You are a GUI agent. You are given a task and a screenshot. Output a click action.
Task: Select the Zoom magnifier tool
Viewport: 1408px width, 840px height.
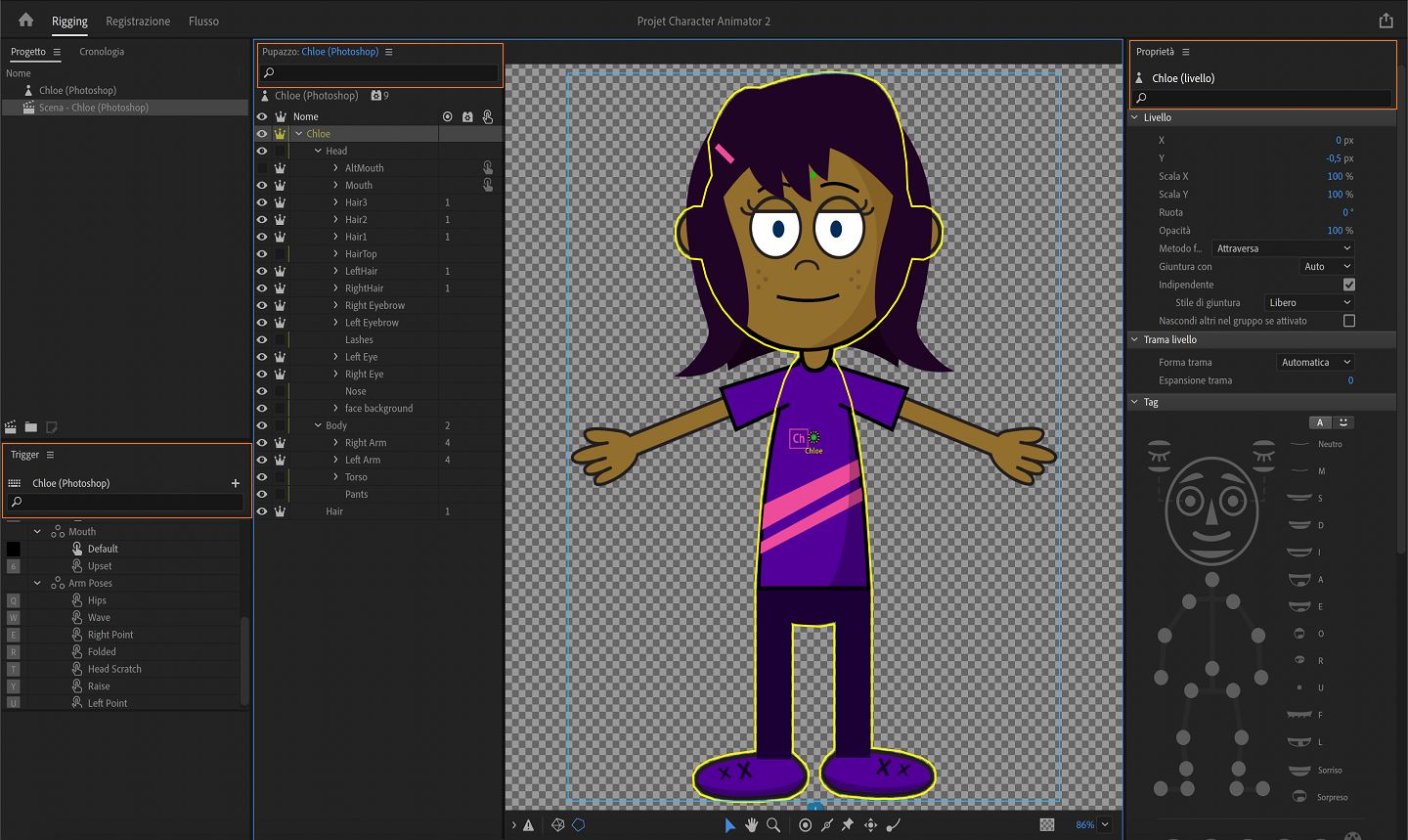[x=773, y=825]
